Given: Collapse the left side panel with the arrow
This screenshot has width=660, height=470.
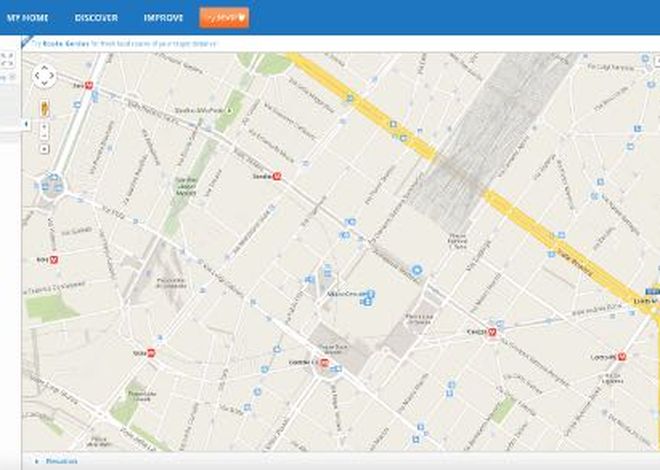Looking at the screenshot, I should pos(26,124).
